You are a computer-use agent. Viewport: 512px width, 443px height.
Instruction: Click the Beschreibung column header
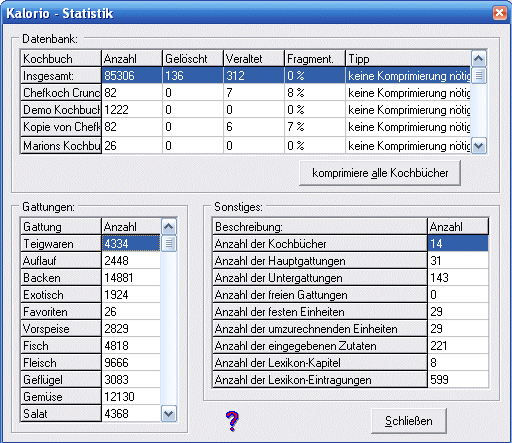(x=320, y=227)
